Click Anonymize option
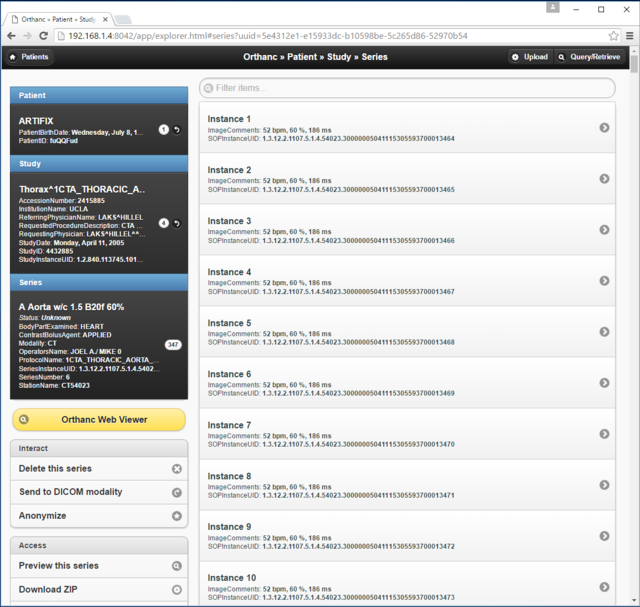 [x=98, y=516]
